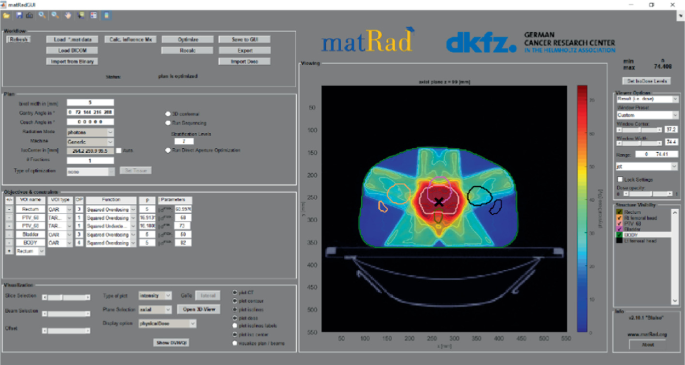Click the Open 3D View button

click(x=198, y=309)
